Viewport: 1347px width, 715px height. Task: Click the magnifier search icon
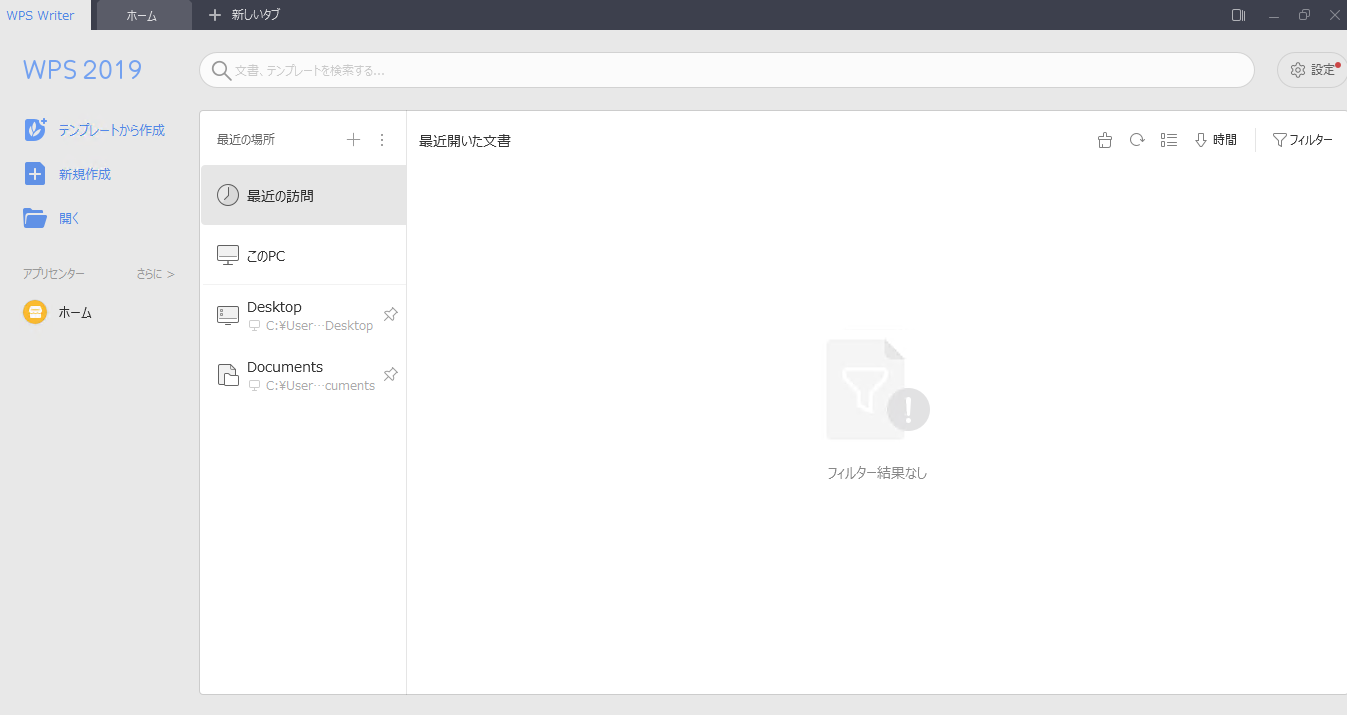click(x=221, y=70)
